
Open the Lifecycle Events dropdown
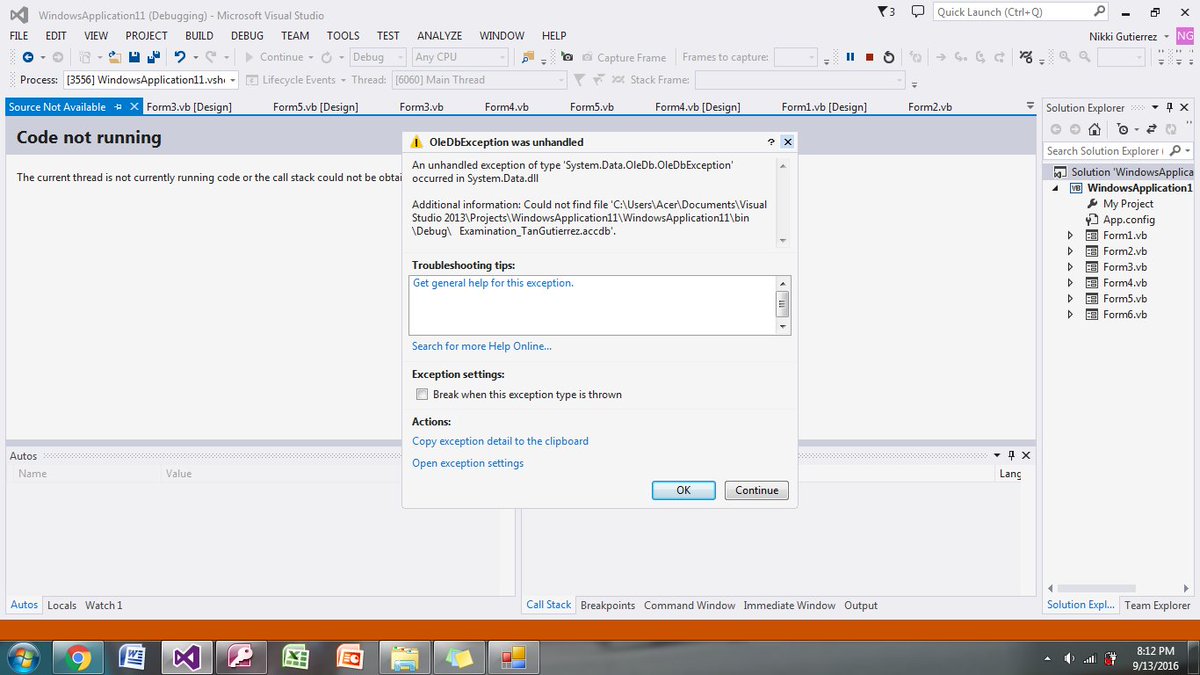pos(343,80)
